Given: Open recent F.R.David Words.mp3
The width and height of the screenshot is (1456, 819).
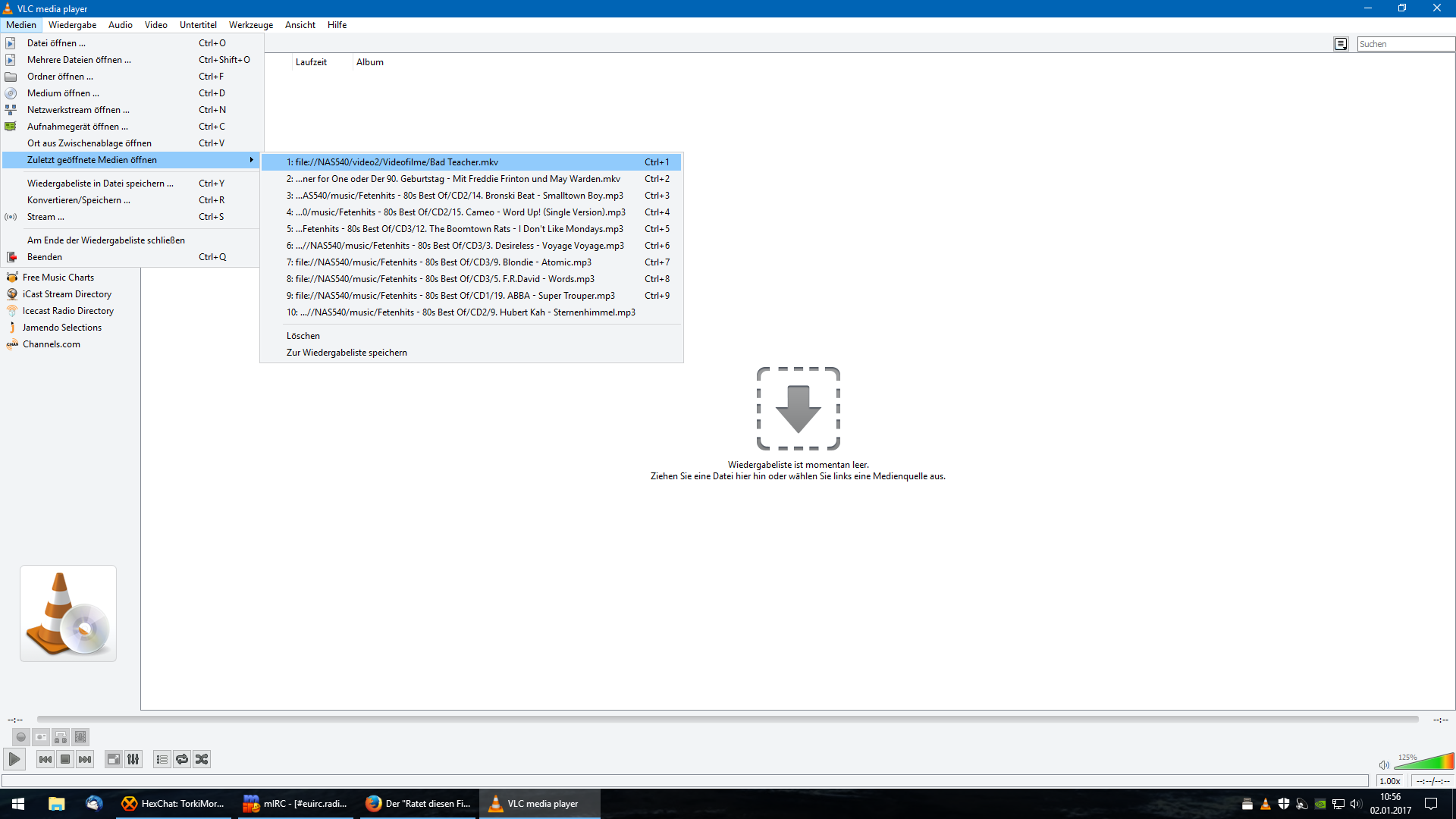Looking at the screenshot, I should pyautogui.click(x=471, y=279).
